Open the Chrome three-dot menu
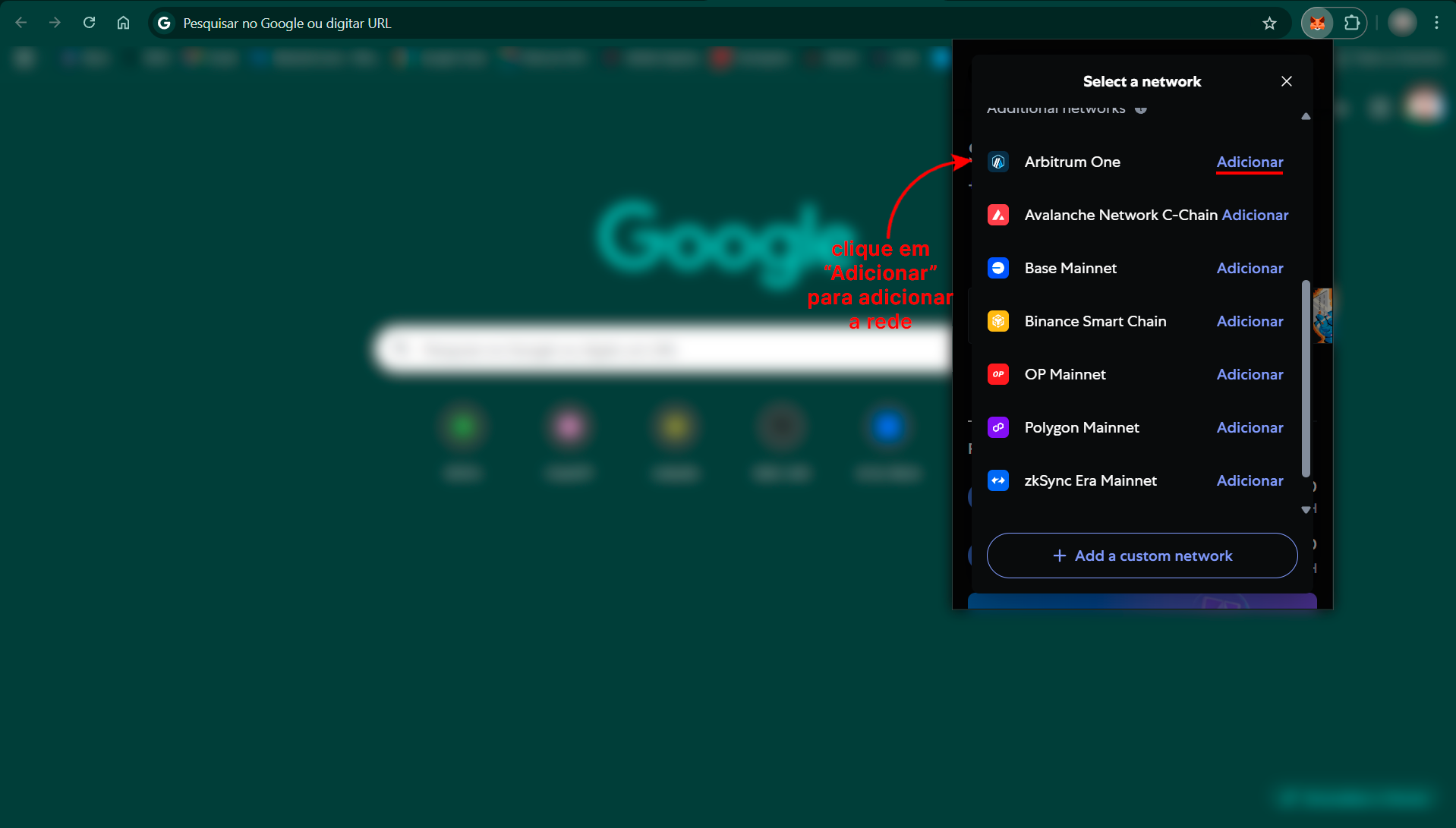This screenshot has height=828, width=1456. tap(1436, 24)
